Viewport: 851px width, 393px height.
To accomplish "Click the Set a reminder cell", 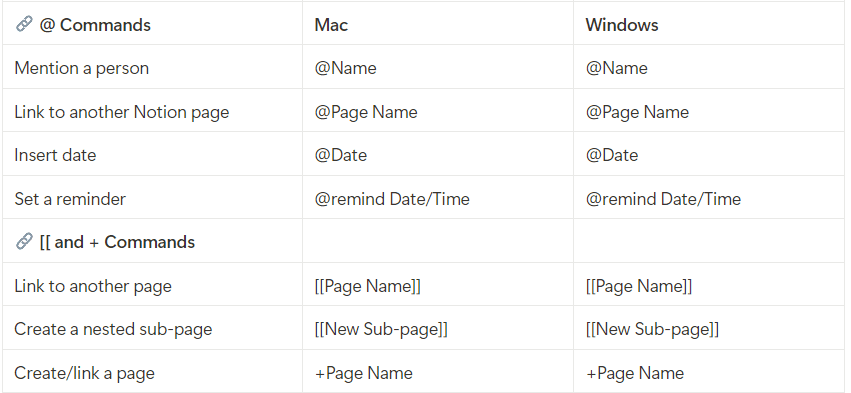I will click(153, 198).
